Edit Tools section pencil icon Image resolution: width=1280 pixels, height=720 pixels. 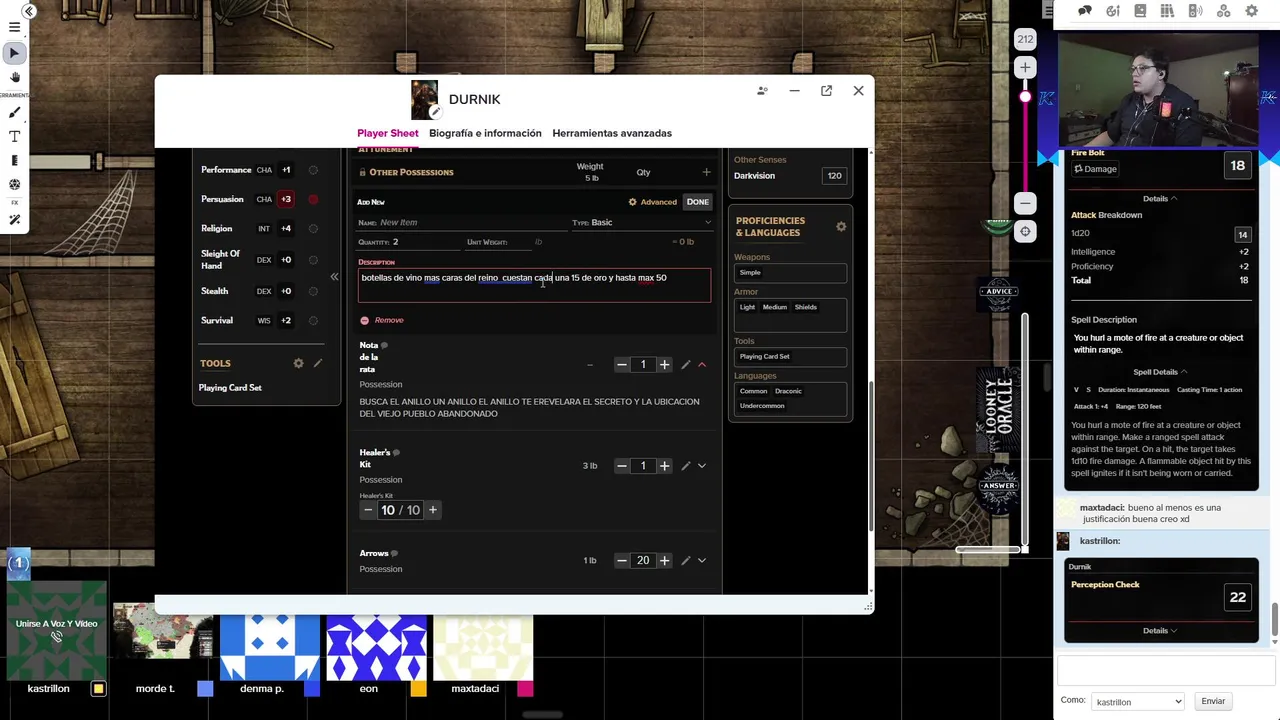[318, 363]
